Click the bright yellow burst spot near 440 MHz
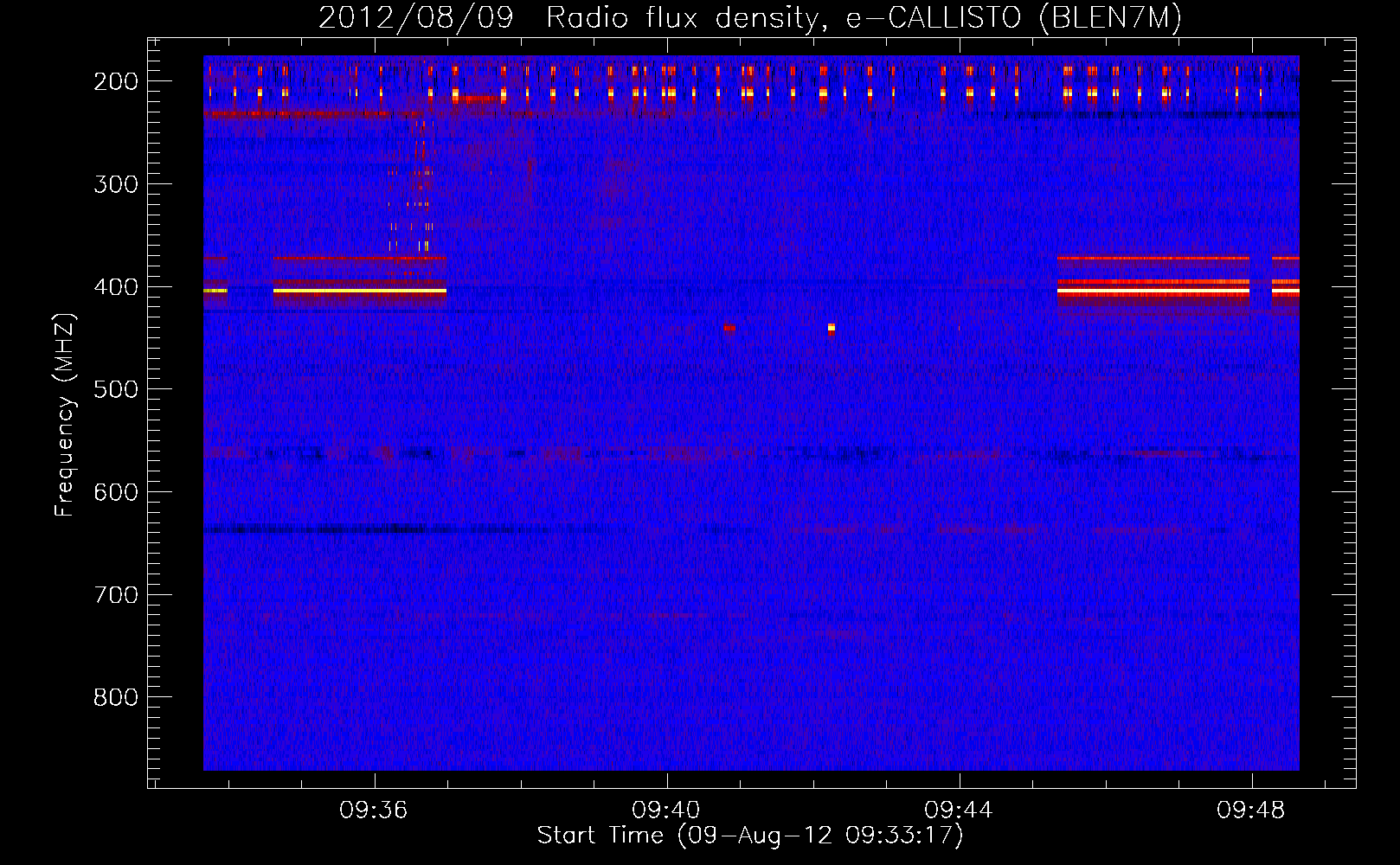 (832, 328)
